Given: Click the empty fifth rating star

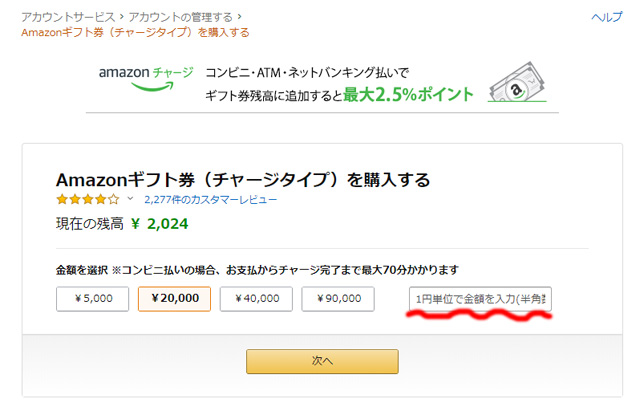Looking at the screenshot, I should click(x=113, y=199).
